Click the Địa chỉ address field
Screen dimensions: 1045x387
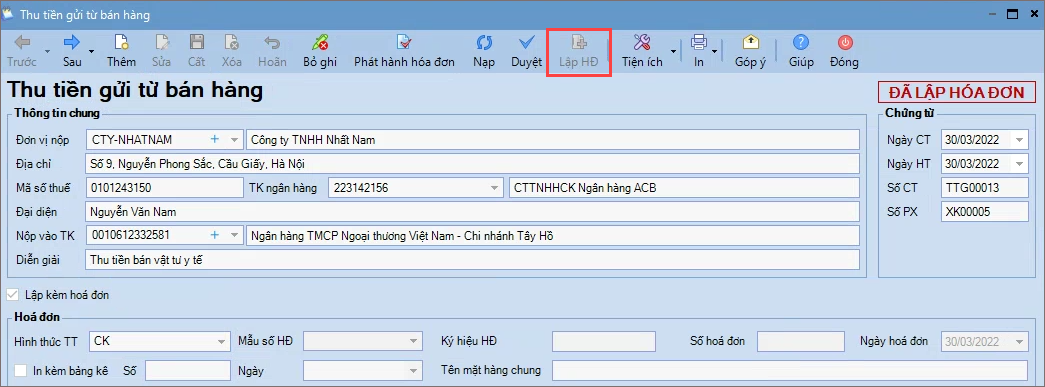[x=473, y=164]
